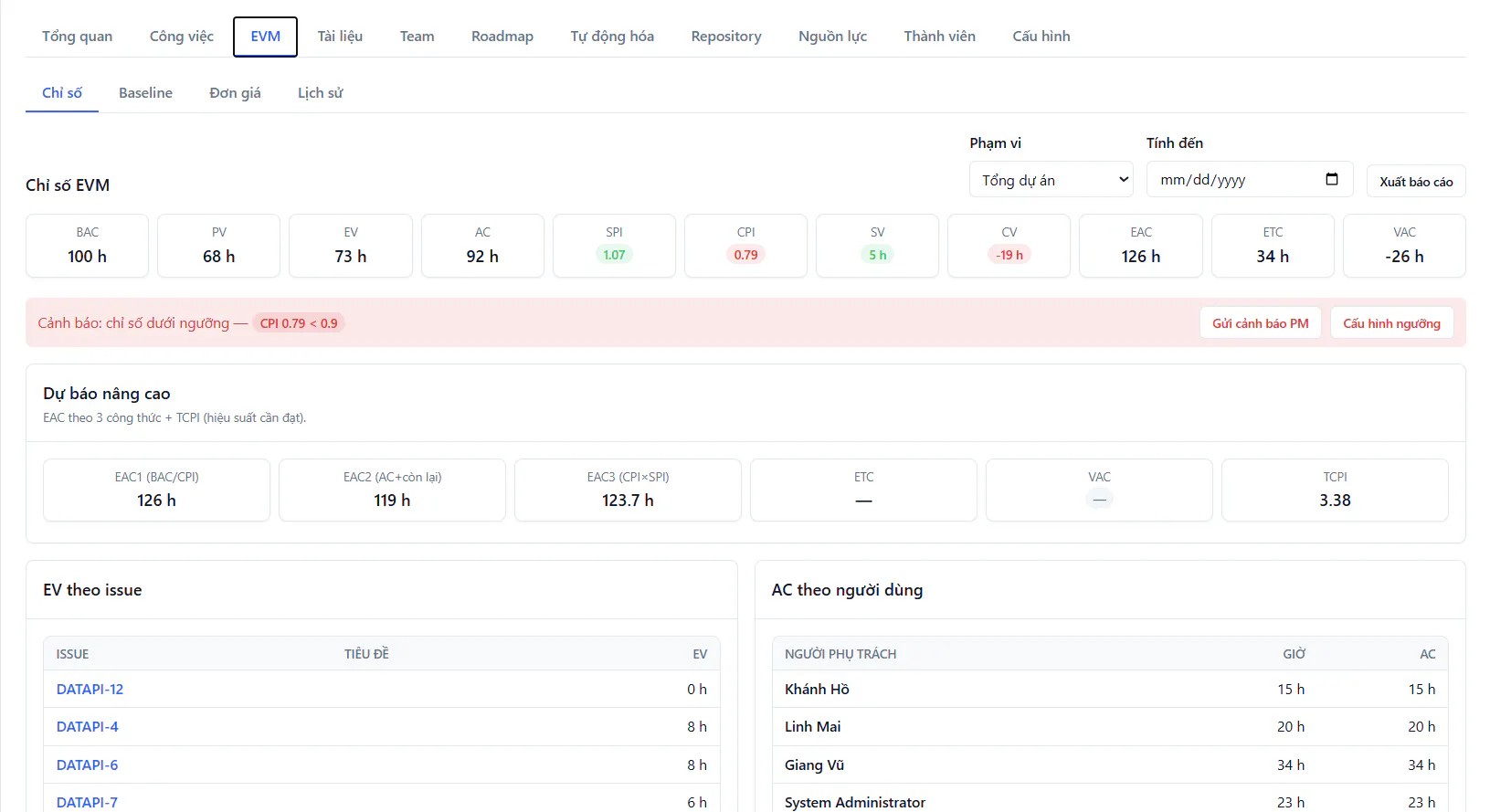
Task: Switch to the Thành viên tab
Action: (940, 37)
